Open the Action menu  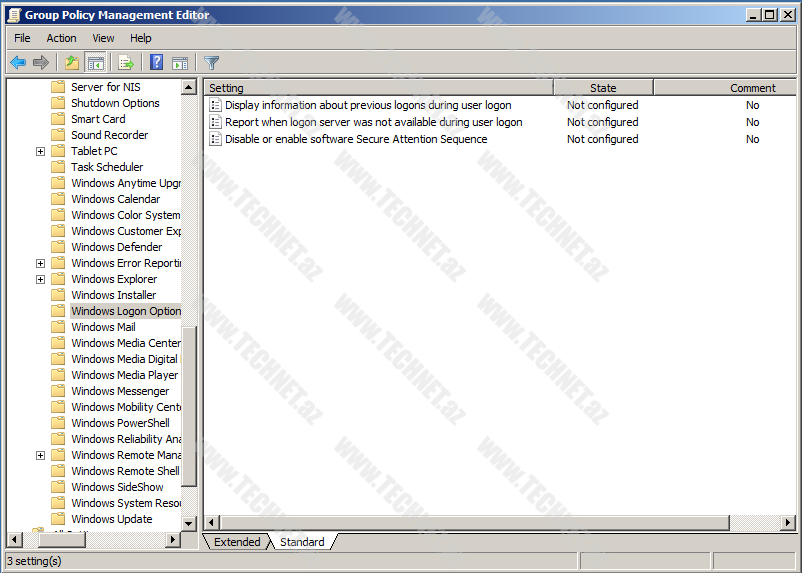coord(61,38)
